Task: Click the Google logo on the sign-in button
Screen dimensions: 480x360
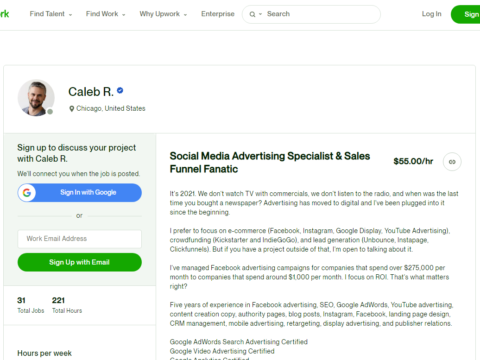Action: 27,193
